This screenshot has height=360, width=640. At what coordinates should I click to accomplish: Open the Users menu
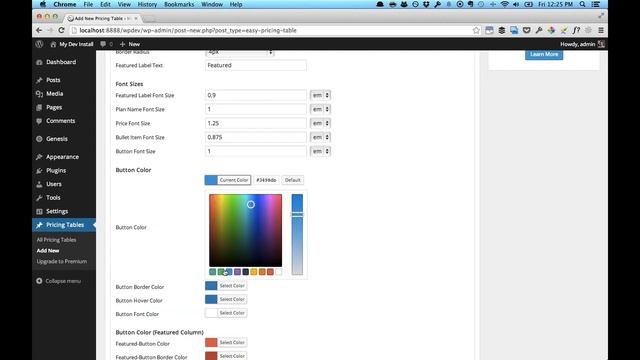coord(53,184)
